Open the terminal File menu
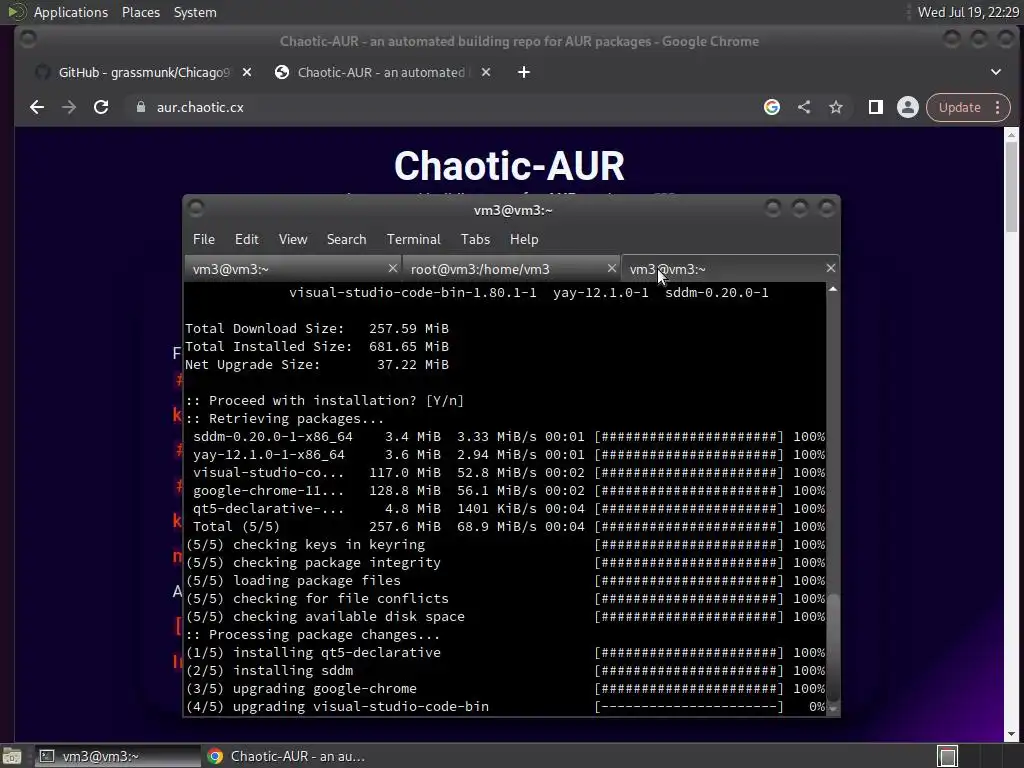Screen dimensions: 1024x768 [x=204, y=239]
